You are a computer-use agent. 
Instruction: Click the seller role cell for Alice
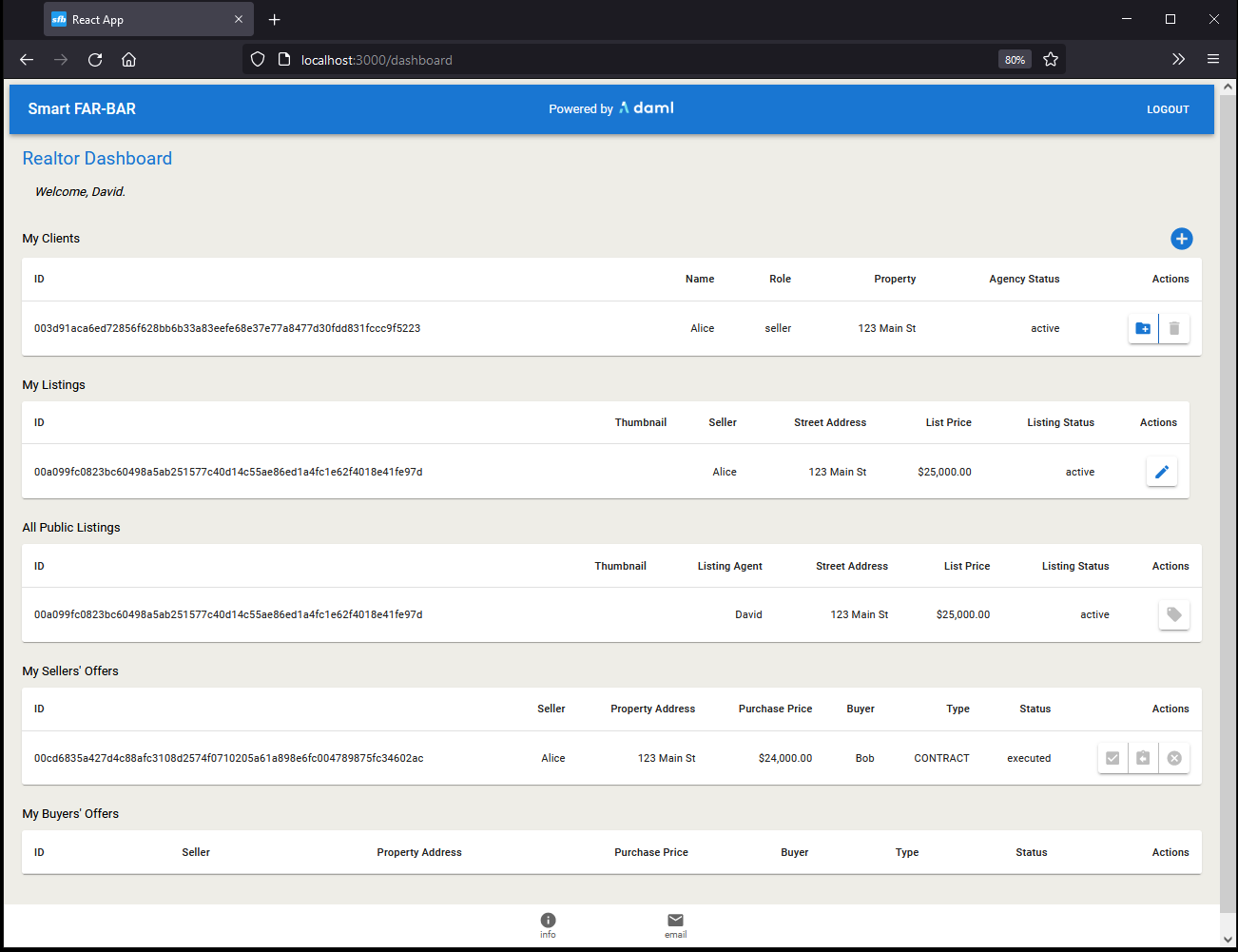pyautogui.click(x=778, y=328)
